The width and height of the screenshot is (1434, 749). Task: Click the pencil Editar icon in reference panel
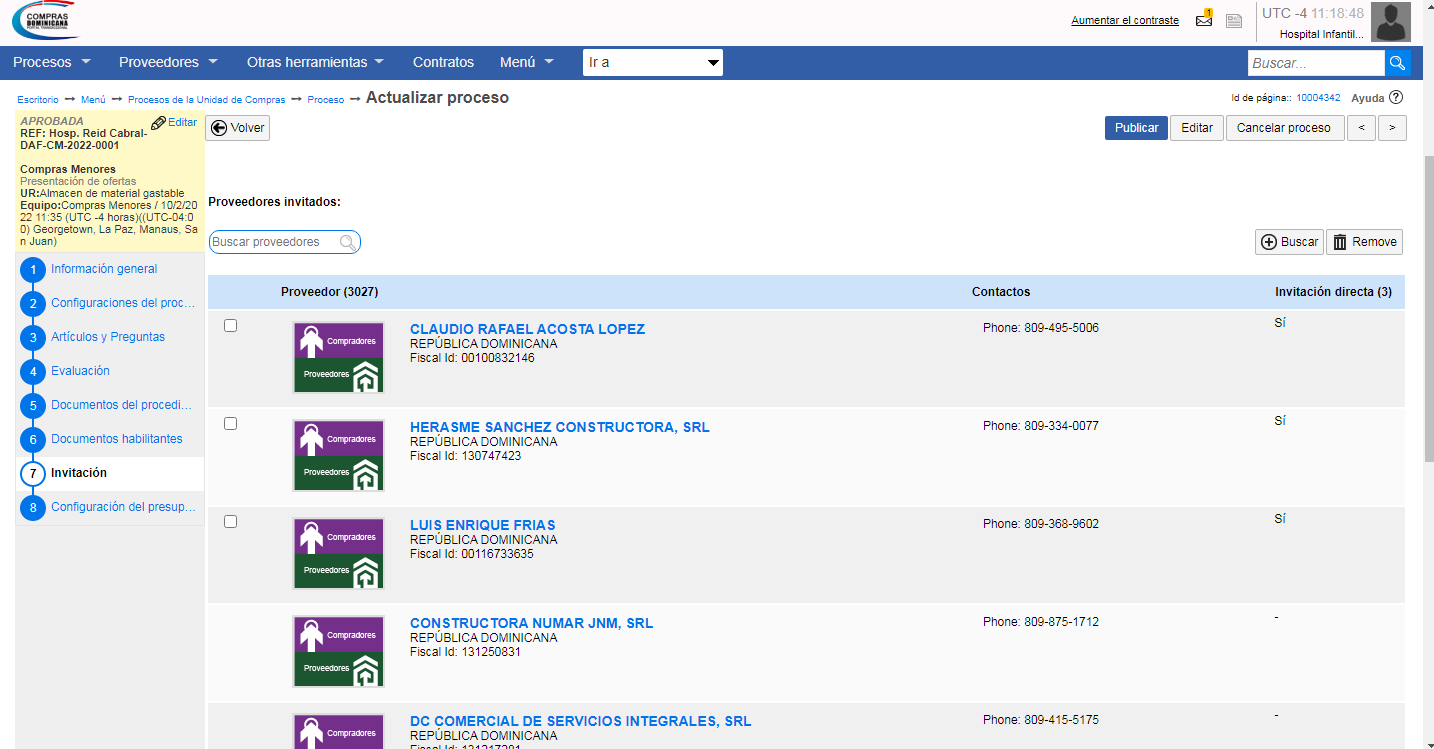[158, 123]
